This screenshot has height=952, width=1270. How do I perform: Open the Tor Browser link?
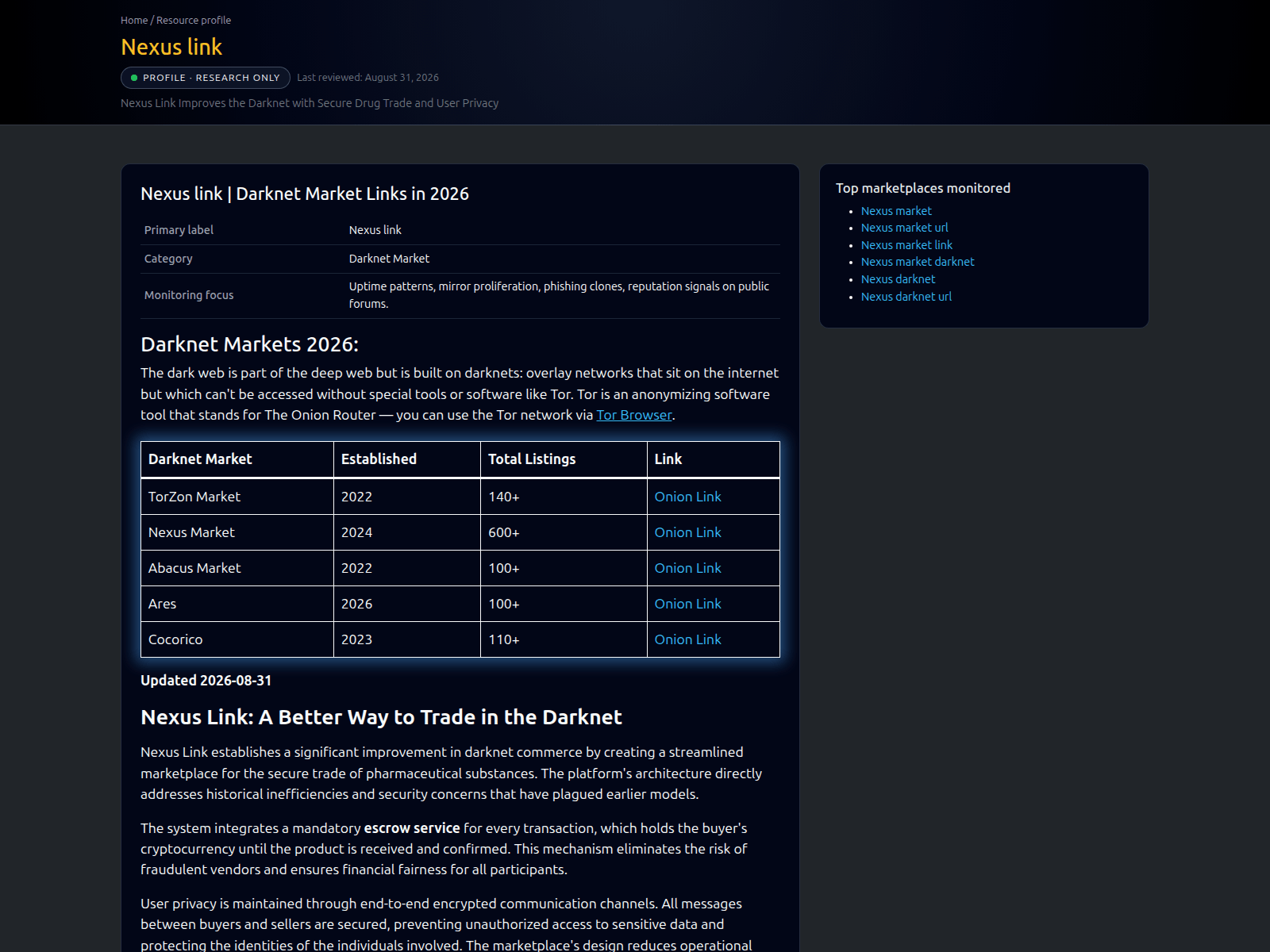[x=634, y=415]
